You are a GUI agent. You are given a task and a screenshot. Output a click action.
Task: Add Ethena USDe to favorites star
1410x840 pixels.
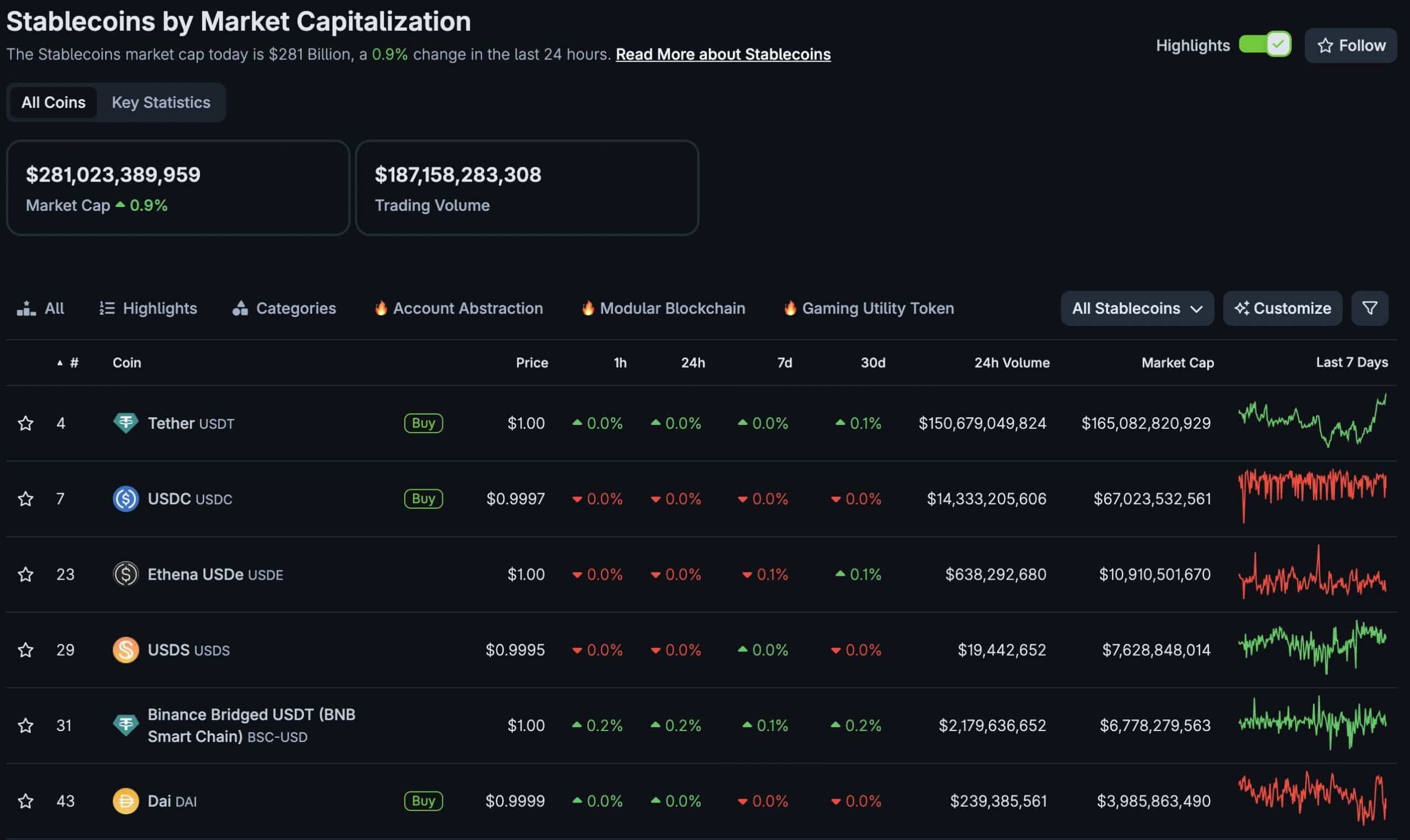click(x=25, y=575)
